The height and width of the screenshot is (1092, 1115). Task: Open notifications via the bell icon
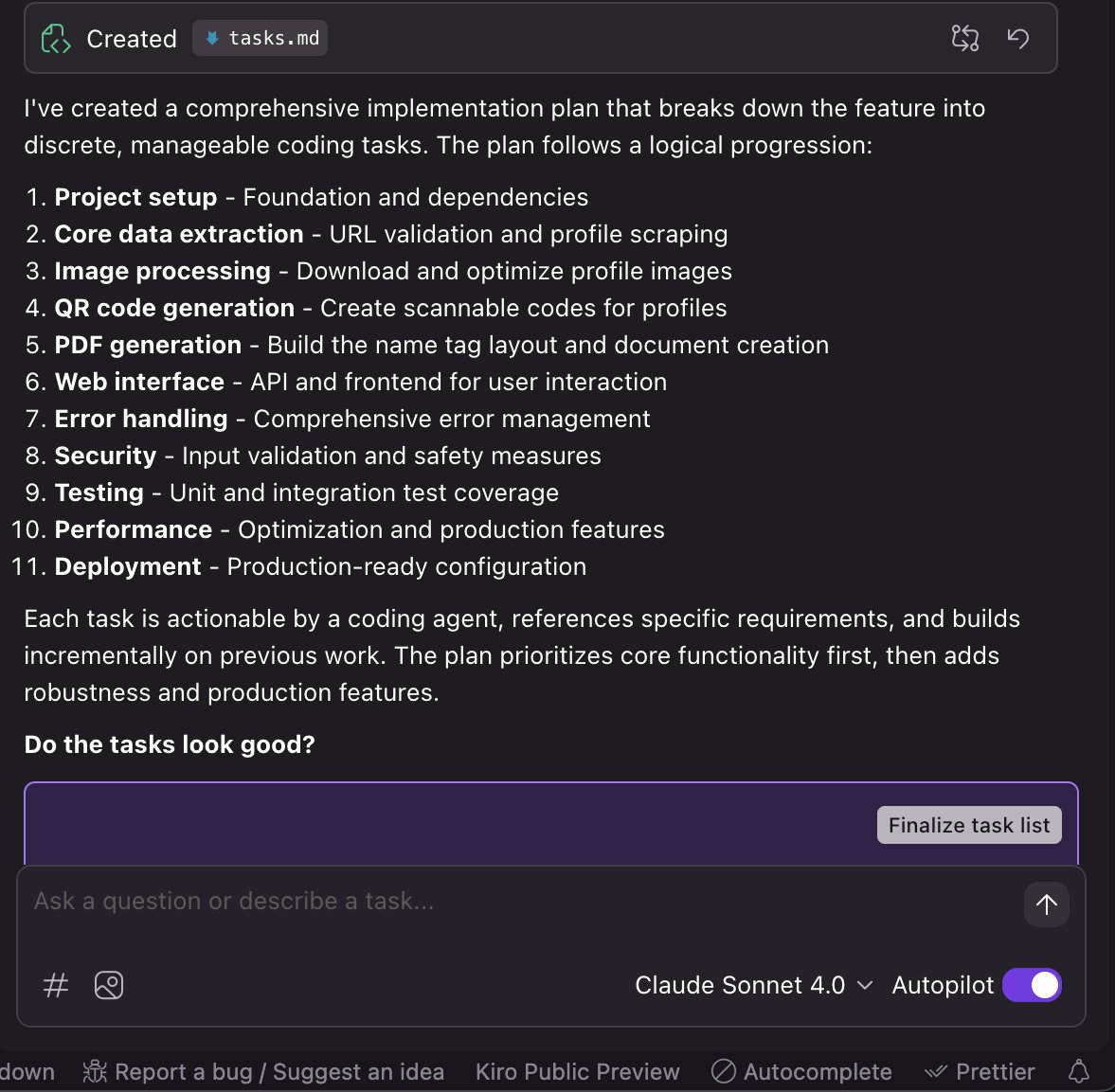coord(1078,1071)
